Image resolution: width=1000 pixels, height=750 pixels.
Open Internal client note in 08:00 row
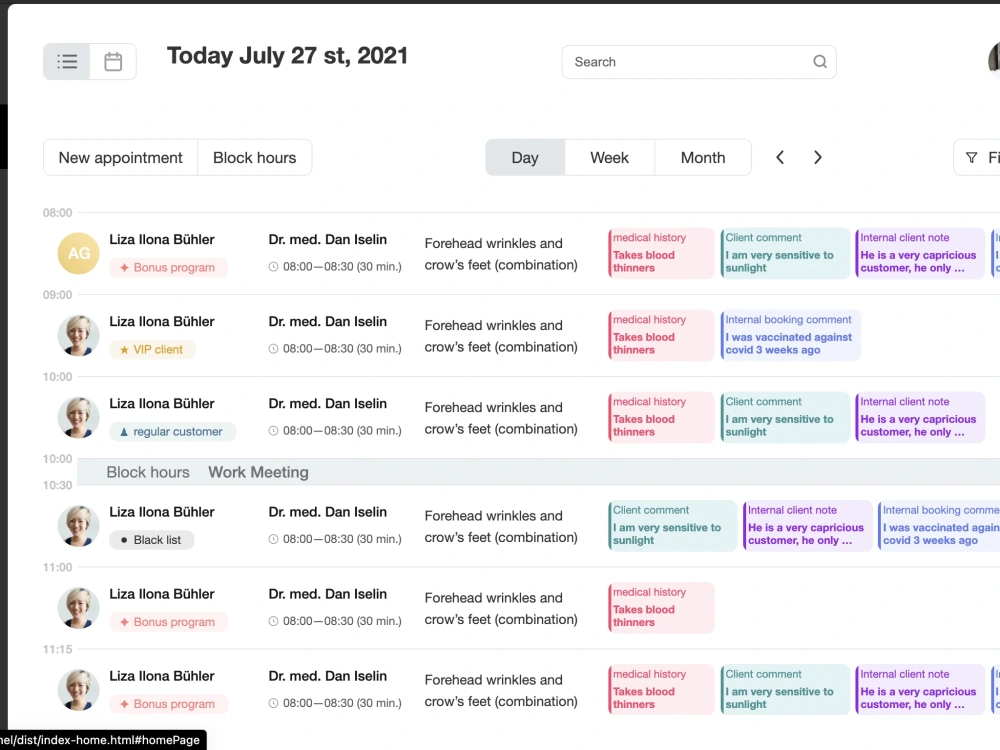pyautogui.click(x=920, y=253)
